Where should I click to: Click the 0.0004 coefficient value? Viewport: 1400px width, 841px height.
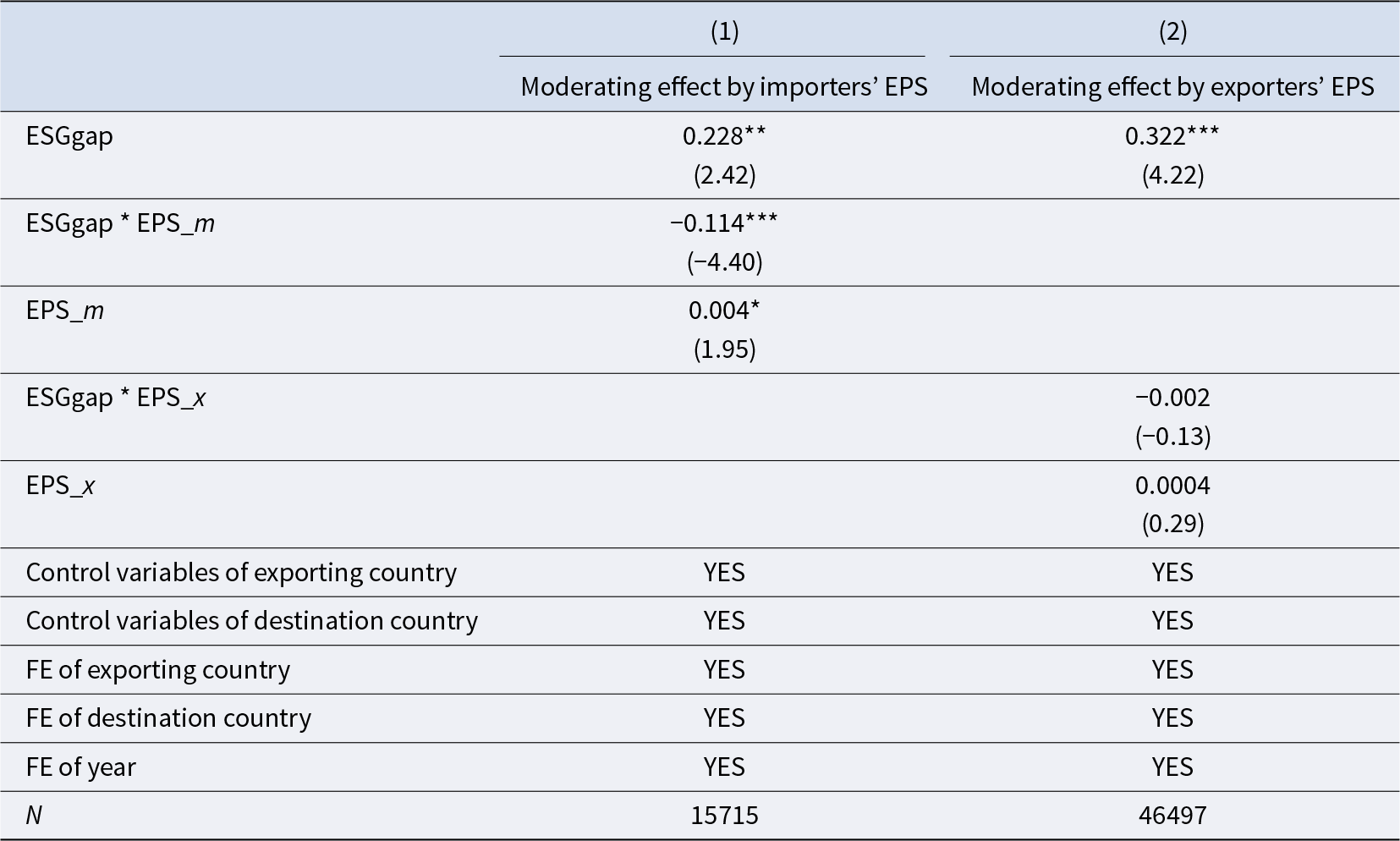(x=1172, y=486)
